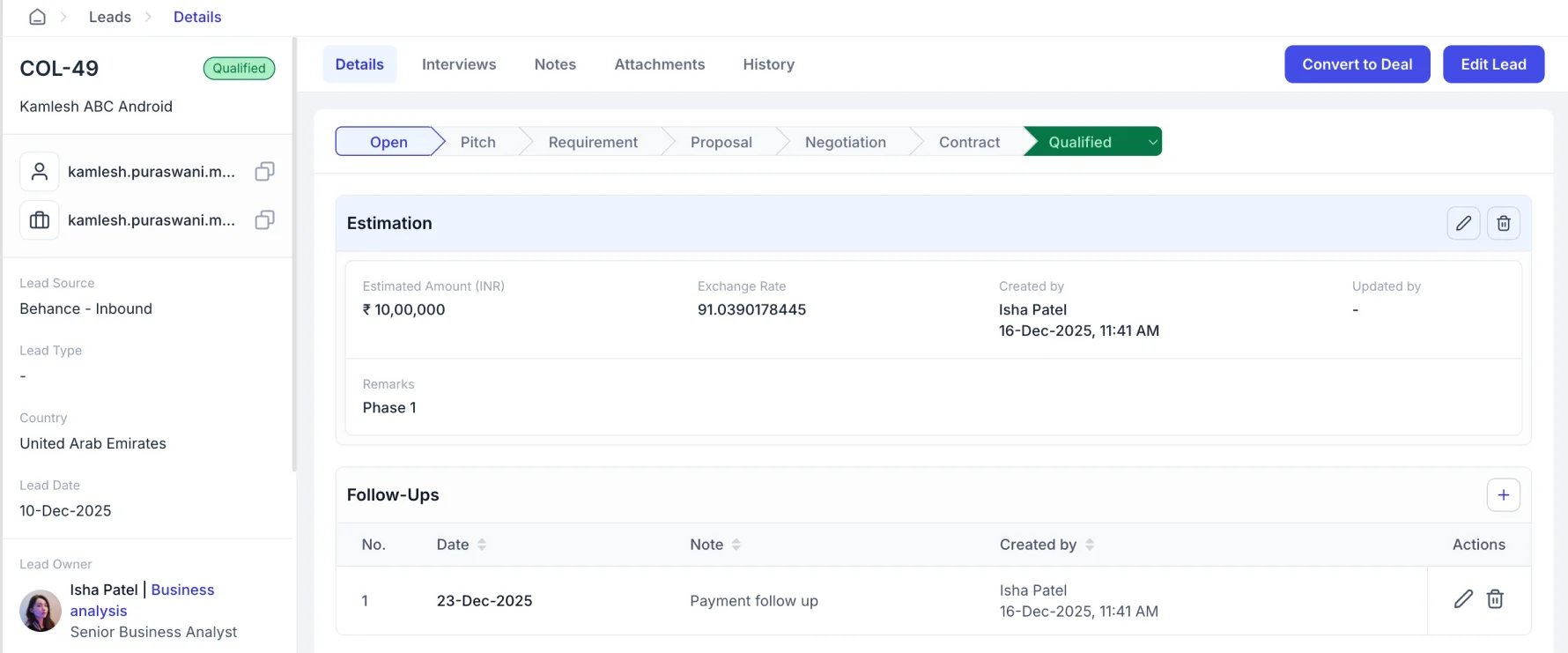
Task: Click United Arab Emirates country value
Action: tap(92, 443)
